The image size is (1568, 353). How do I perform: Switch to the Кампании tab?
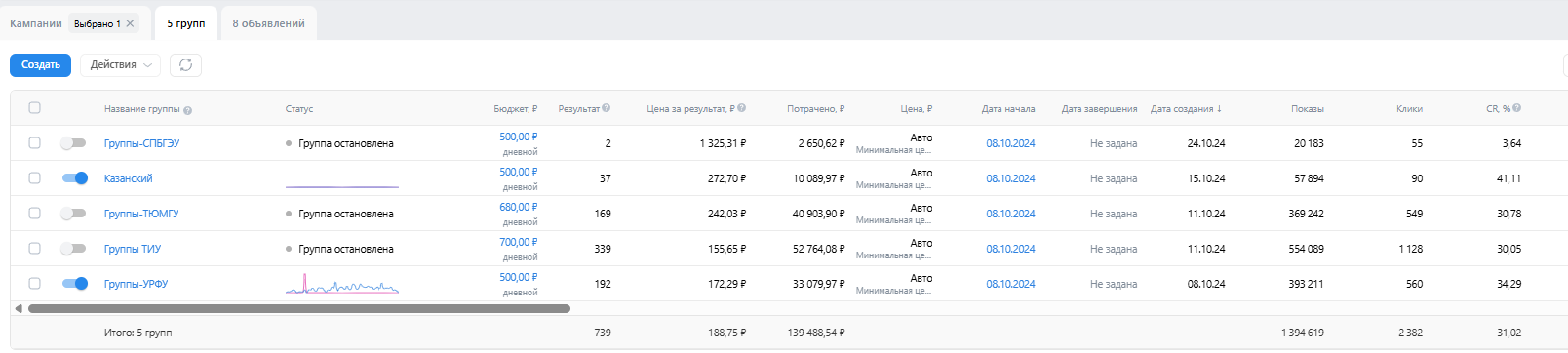pos(35,23)
